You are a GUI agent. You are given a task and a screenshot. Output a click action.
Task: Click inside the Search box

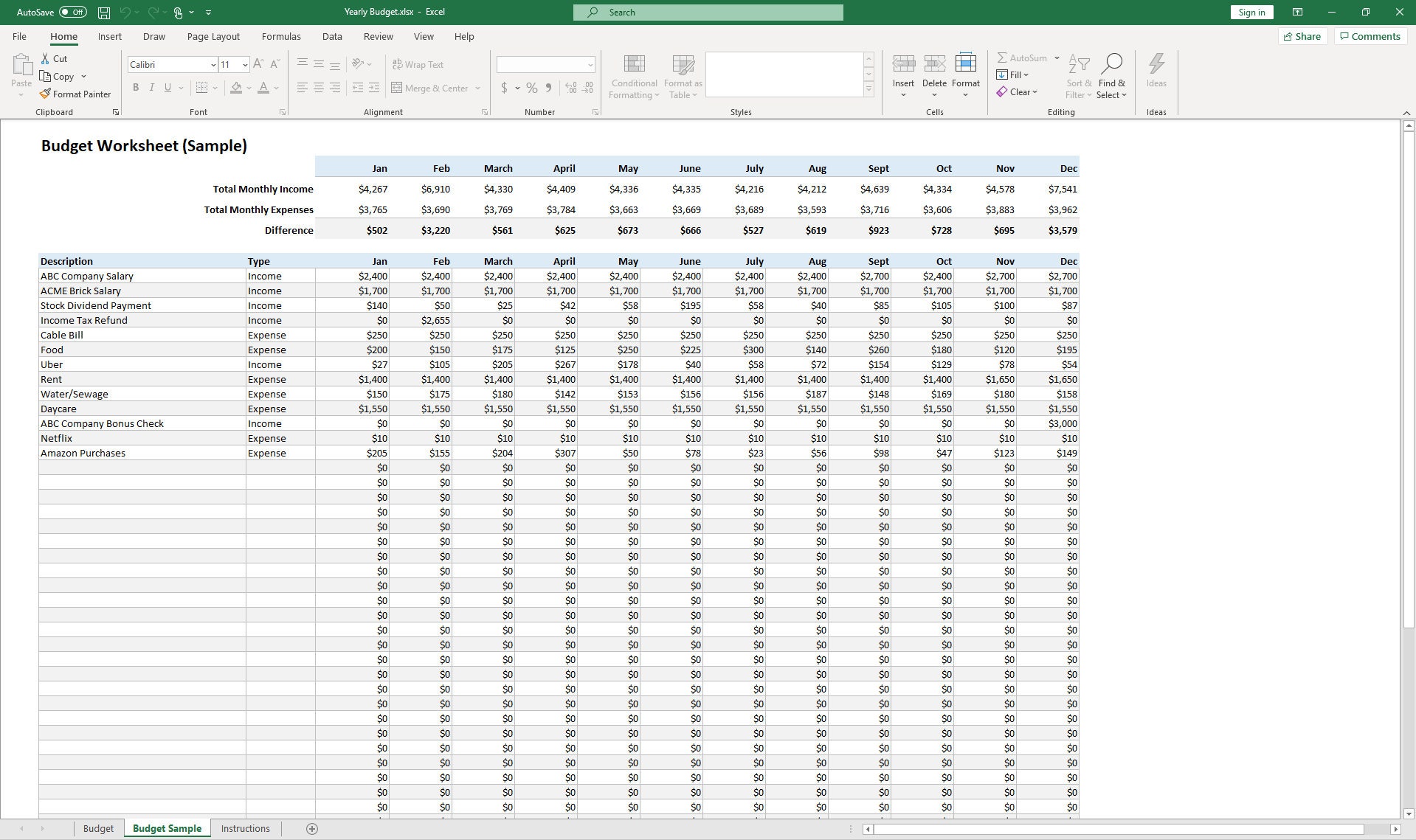[x=707, y=12]
